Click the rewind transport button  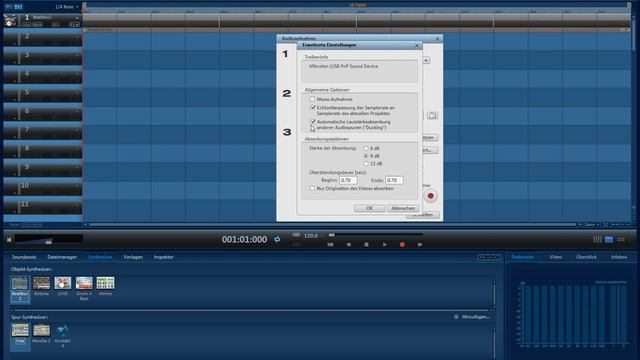tap(349, 244)
